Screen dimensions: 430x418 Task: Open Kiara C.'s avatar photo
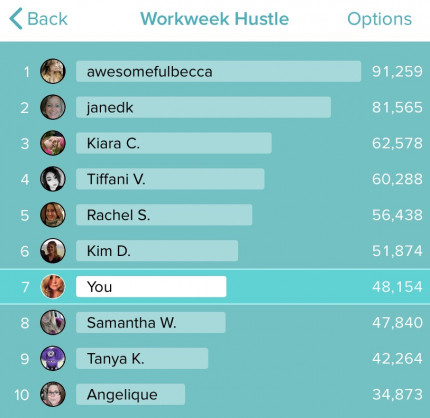53,143
